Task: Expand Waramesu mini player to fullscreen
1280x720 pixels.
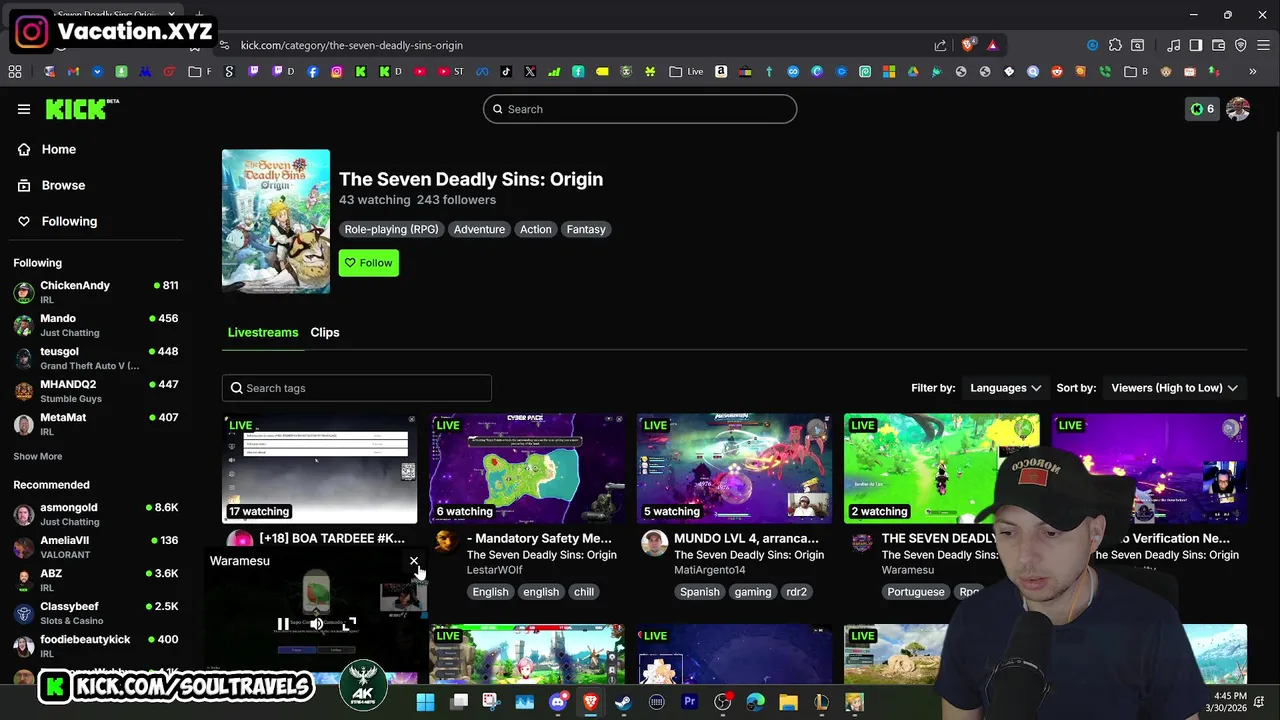Action: point(350,624)
